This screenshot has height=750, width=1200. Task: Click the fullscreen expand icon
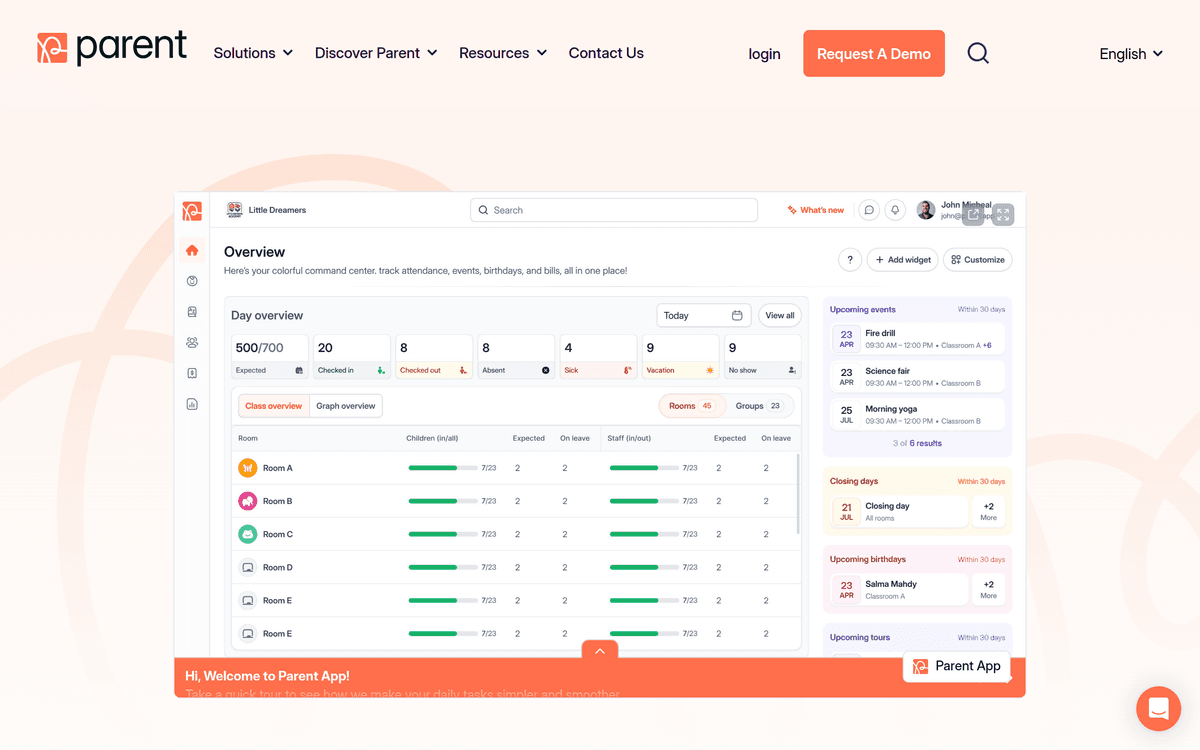coord(1003,214)
